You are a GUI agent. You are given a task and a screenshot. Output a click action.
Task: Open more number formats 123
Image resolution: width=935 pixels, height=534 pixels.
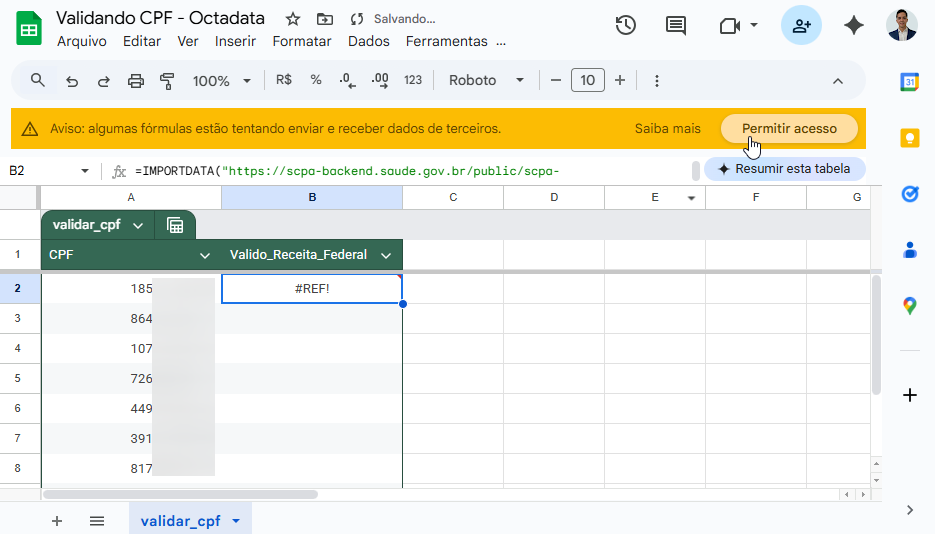point(413,80)
